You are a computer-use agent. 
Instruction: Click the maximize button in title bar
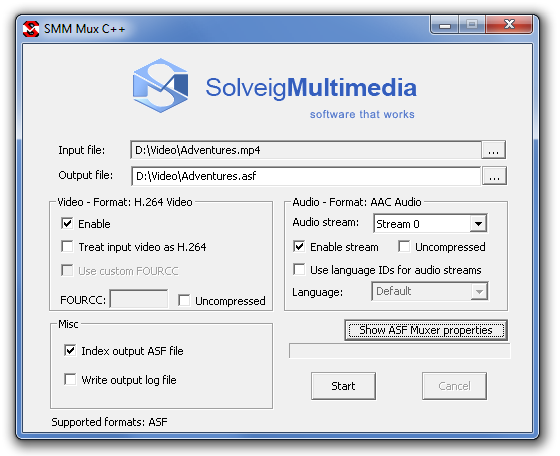472,25
